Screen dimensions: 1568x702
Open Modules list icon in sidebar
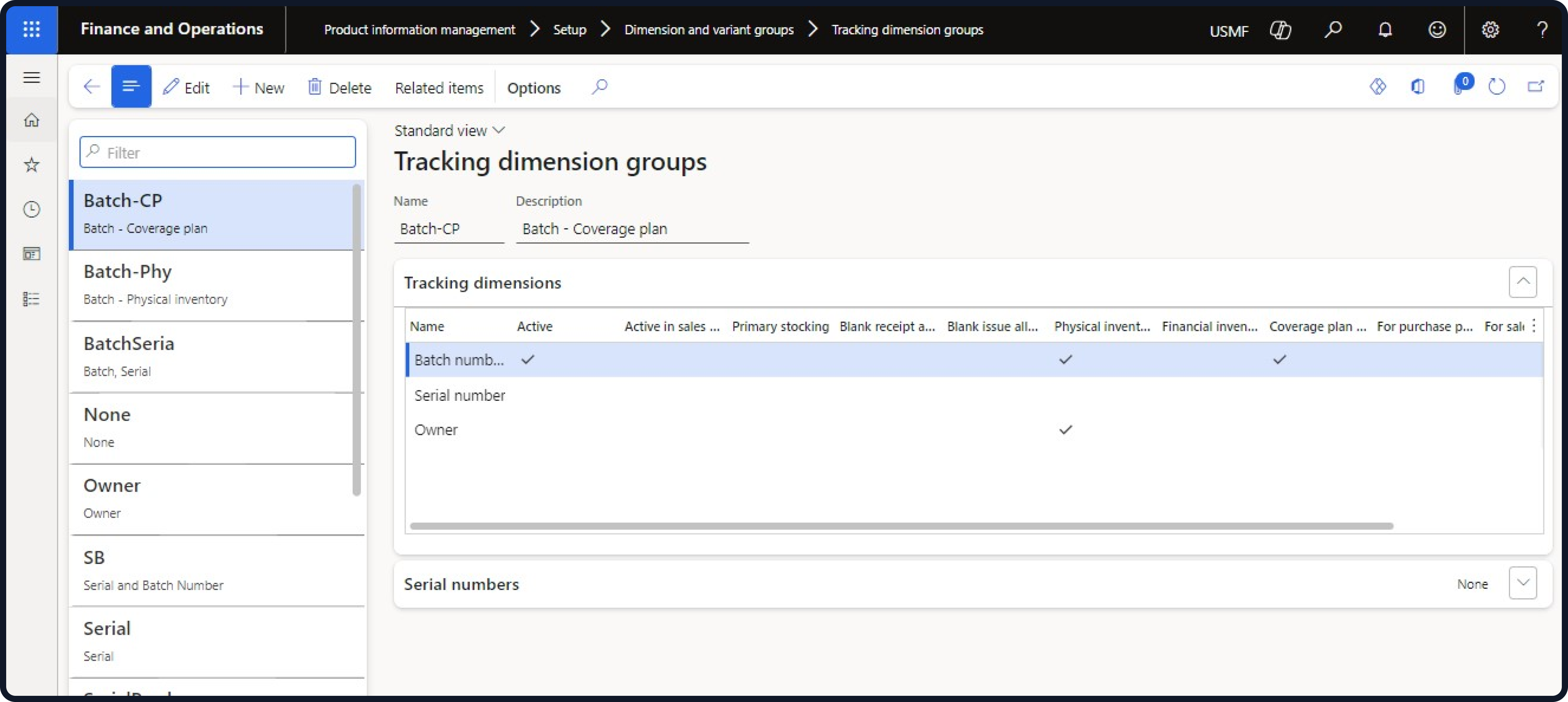pyautogui.click(x=31, y=299)
